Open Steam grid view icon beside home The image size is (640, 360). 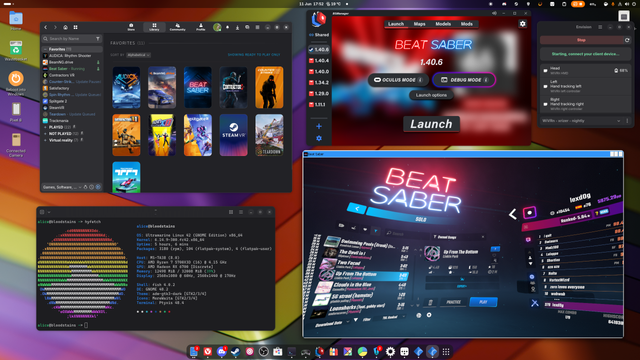pyautogui.click(x=76, y=27)
